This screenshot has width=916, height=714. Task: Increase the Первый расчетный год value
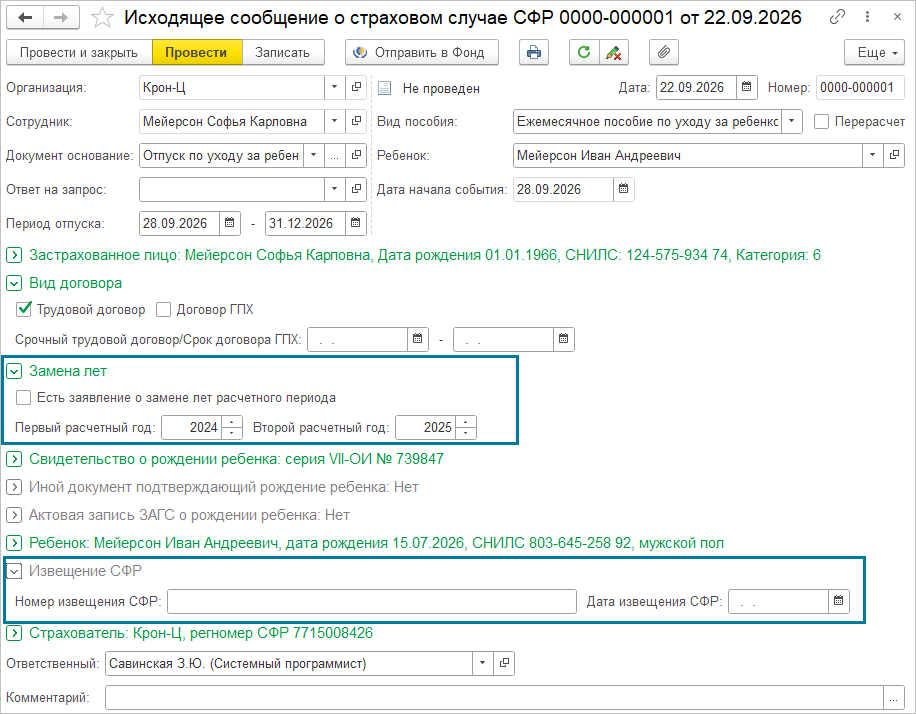(233, 422)
